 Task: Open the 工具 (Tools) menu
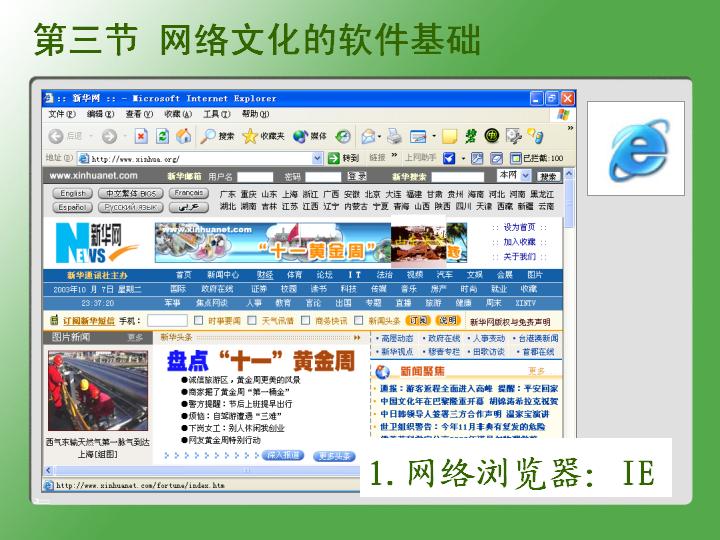[x=217, y=114]
